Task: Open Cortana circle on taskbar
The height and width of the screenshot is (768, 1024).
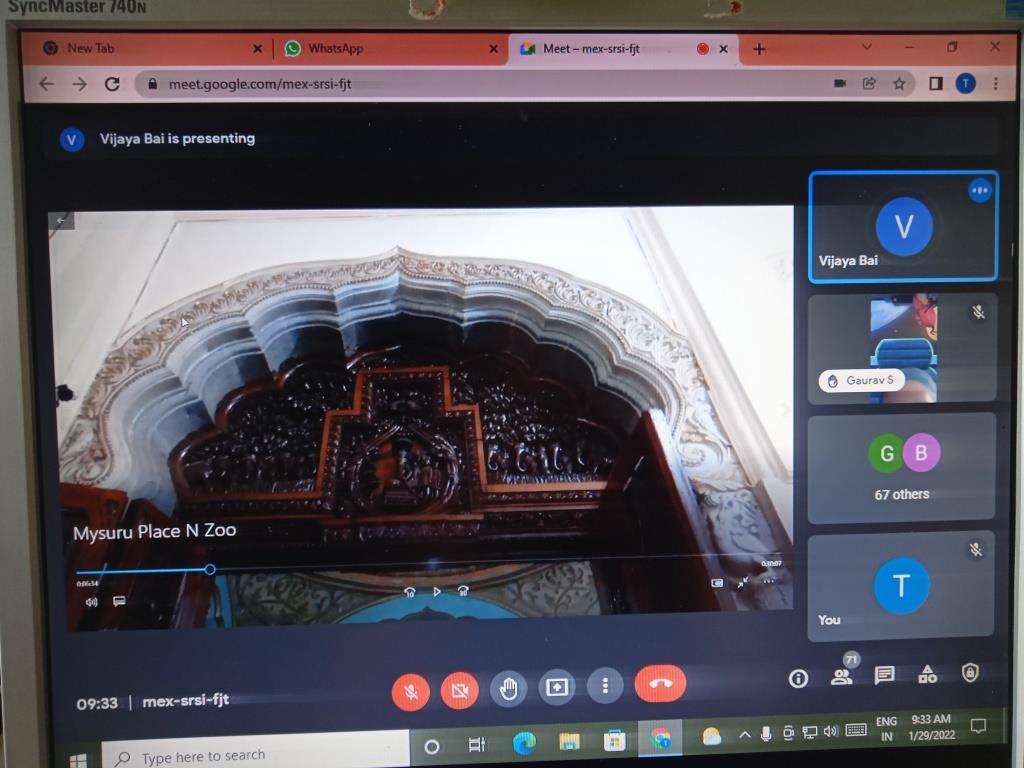Action: [x=432, y=746]
